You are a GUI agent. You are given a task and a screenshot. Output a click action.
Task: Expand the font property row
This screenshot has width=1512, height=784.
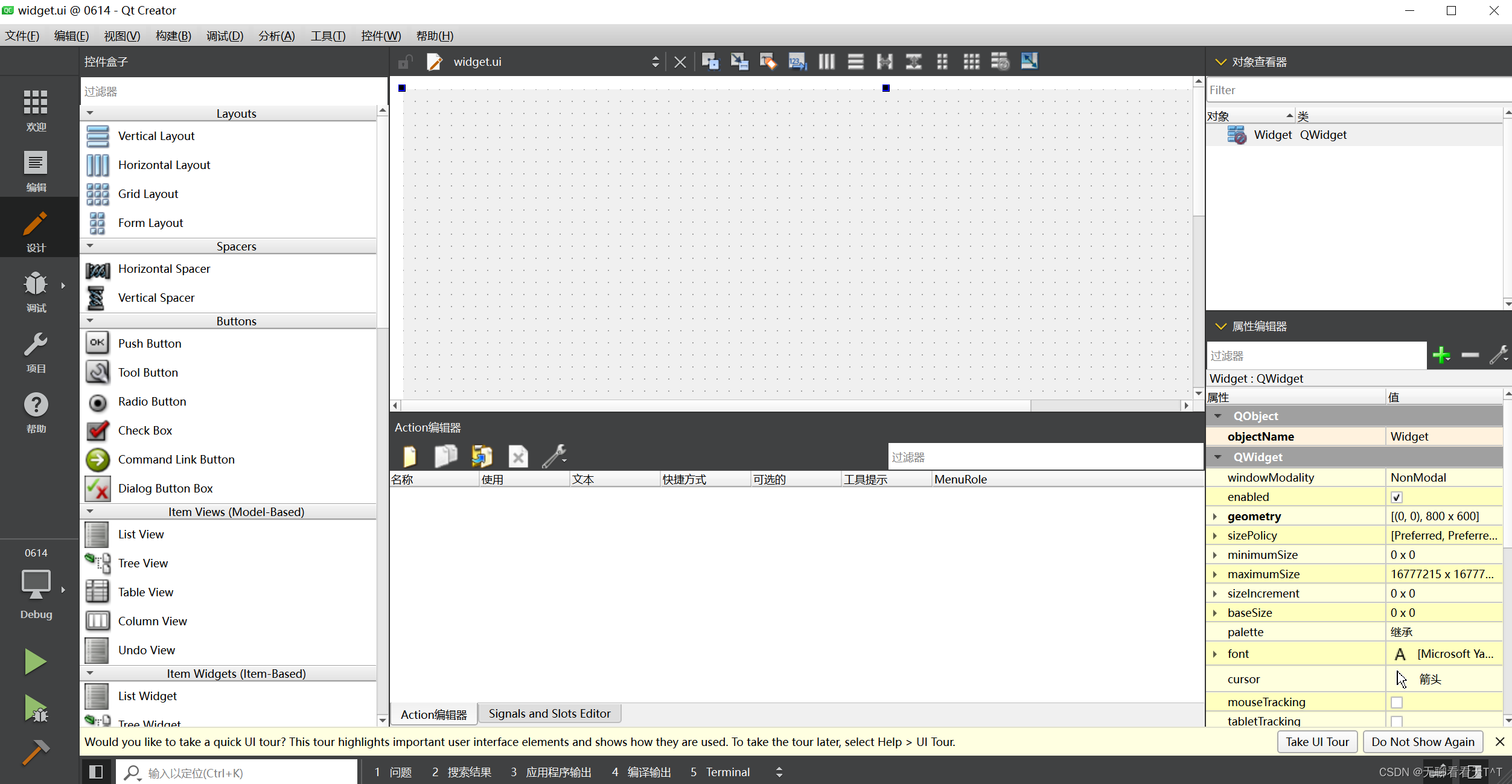(x=1215, y=654)
